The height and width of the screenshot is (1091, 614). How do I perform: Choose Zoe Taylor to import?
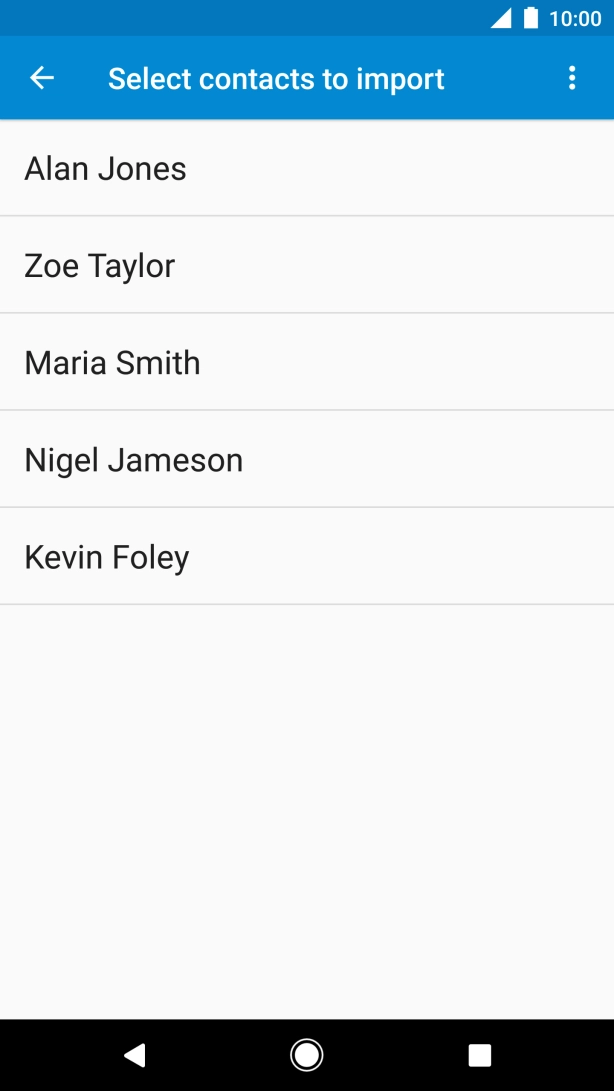point(100,265)
